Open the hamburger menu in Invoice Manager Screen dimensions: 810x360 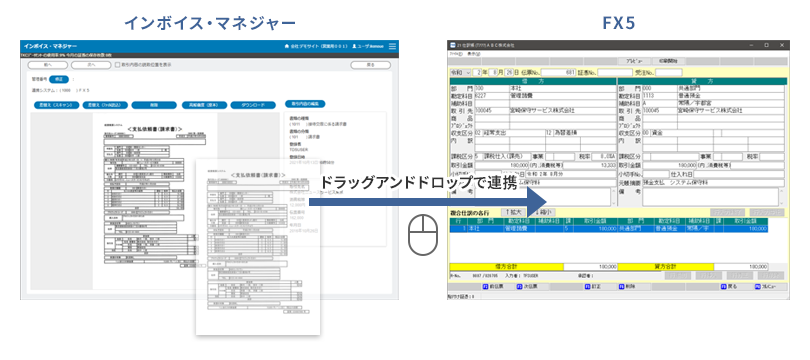click(393, 46)
